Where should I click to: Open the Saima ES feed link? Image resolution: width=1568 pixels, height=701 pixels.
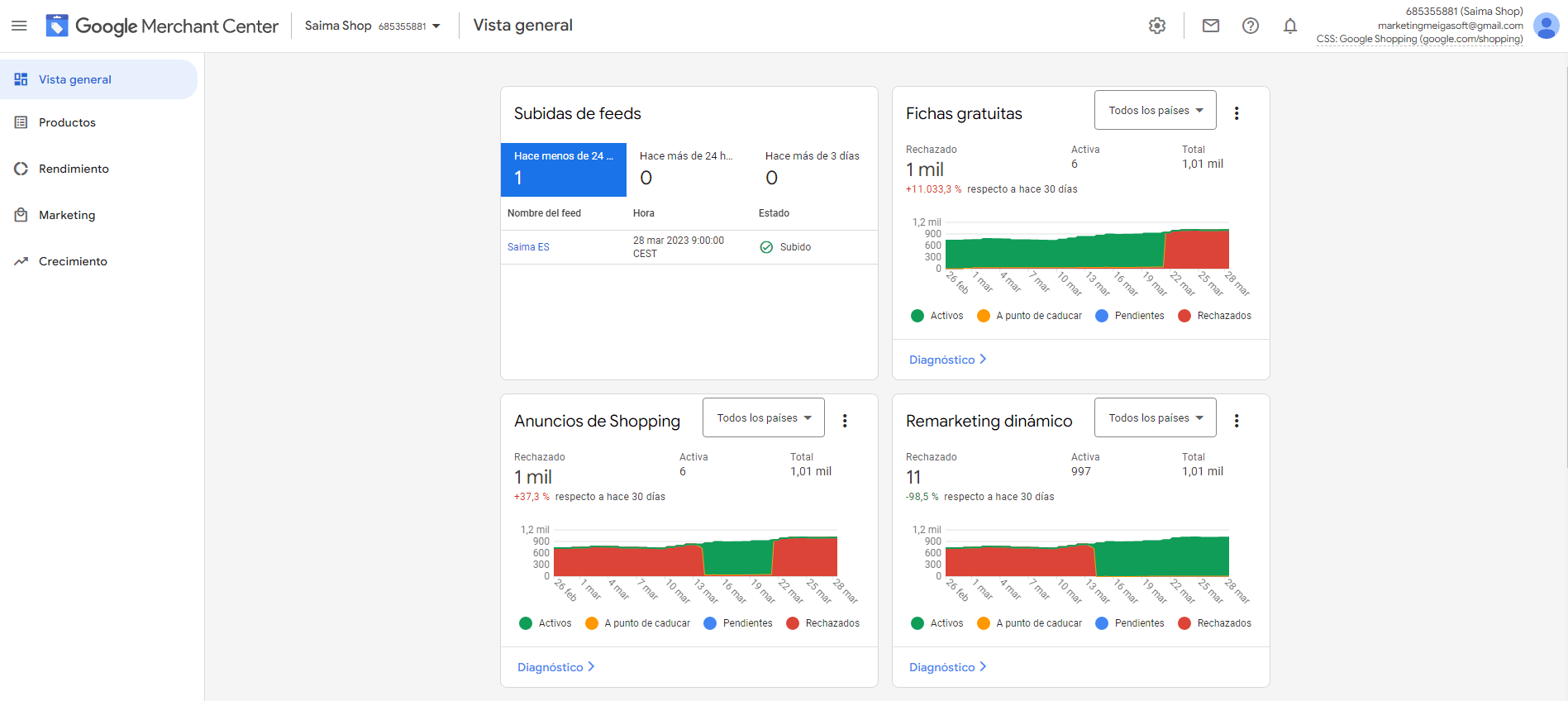(528, 247)
